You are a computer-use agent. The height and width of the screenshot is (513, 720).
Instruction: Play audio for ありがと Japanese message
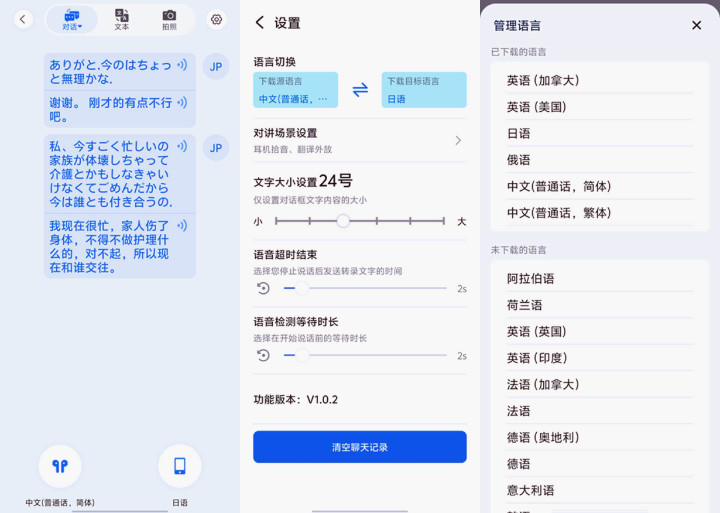coord(182,65)
